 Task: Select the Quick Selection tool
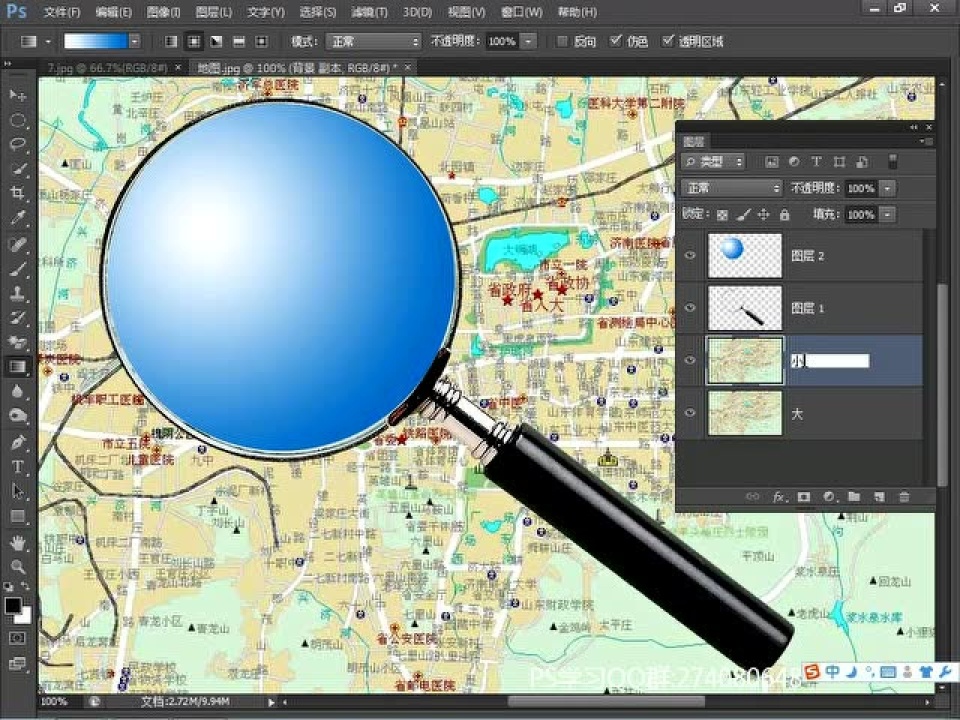(18, 168)
